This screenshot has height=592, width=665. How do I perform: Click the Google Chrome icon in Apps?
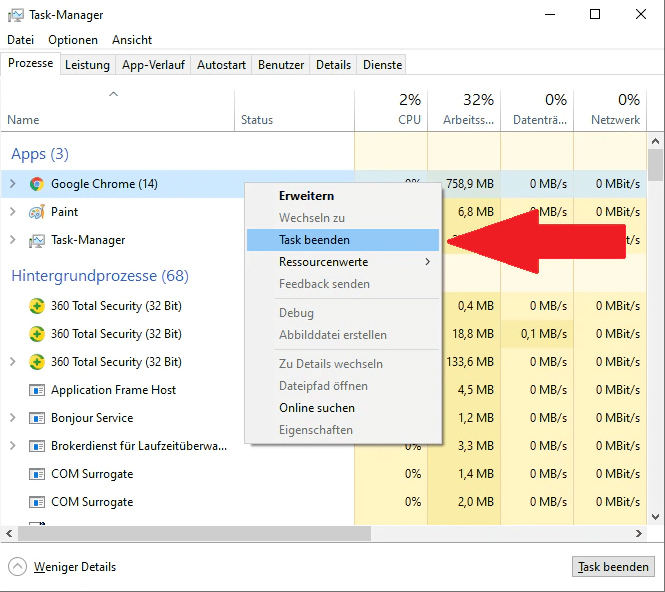pos(37,184)
